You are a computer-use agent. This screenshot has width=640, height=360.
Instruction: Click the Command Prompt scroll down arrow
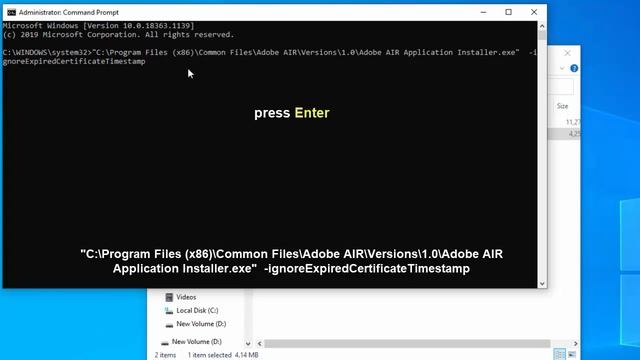tap(542, 284)
